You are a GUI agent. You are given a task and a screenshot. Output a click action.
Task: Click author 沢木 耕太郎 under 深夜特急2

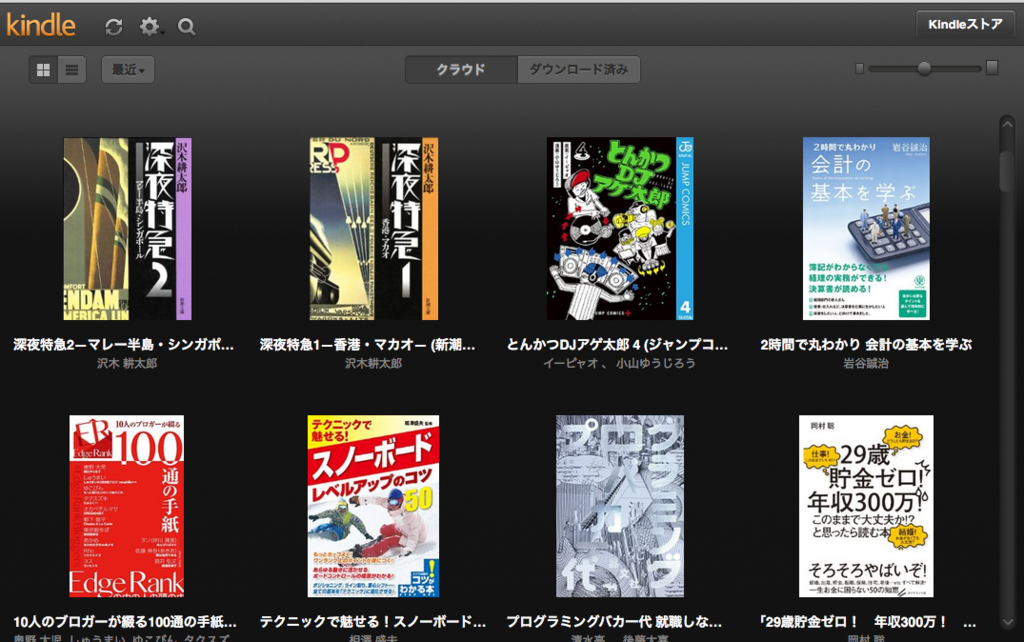tap(127, 363)
